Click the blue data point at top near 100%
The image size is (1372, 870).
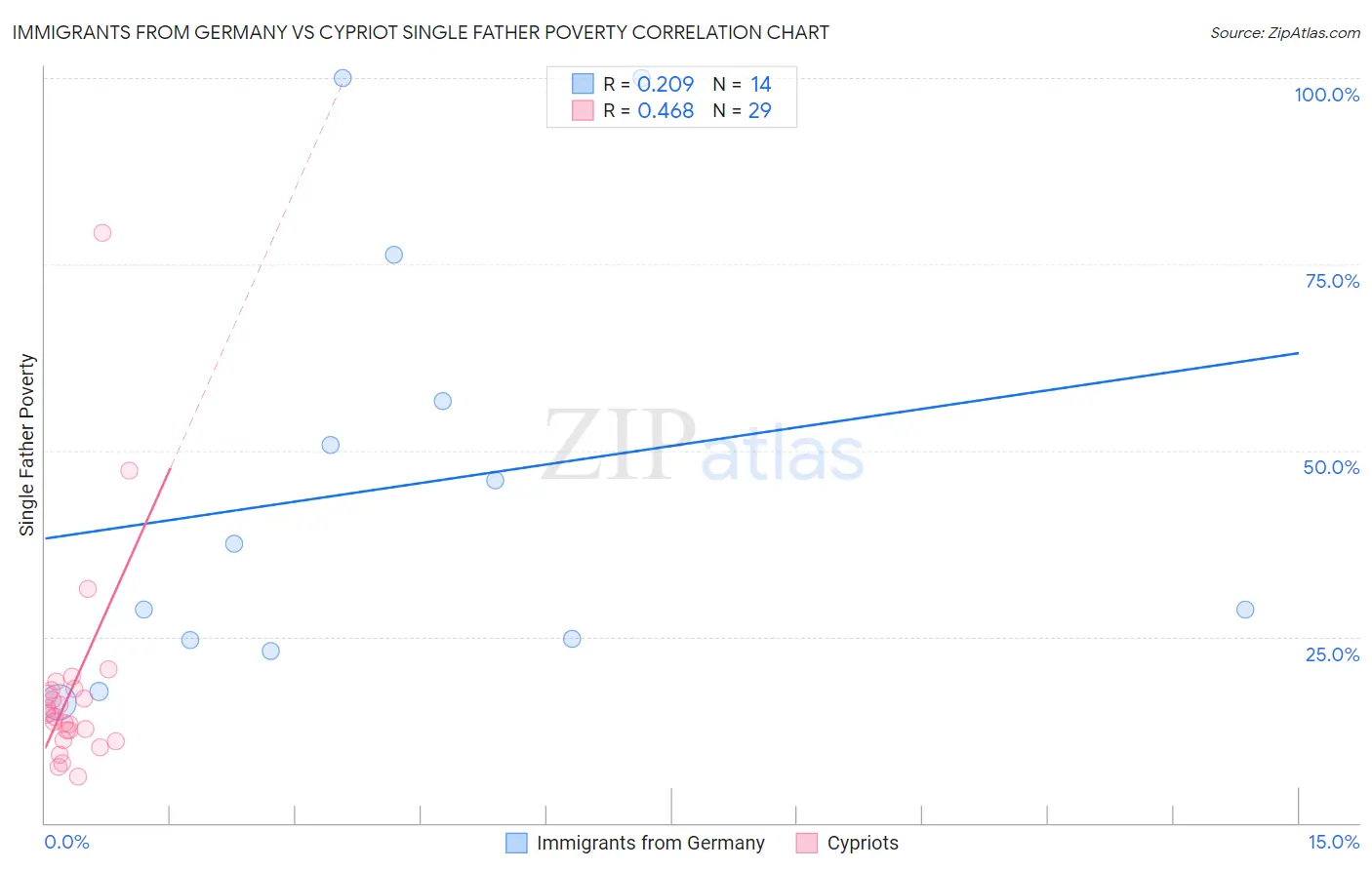[343, 78]
